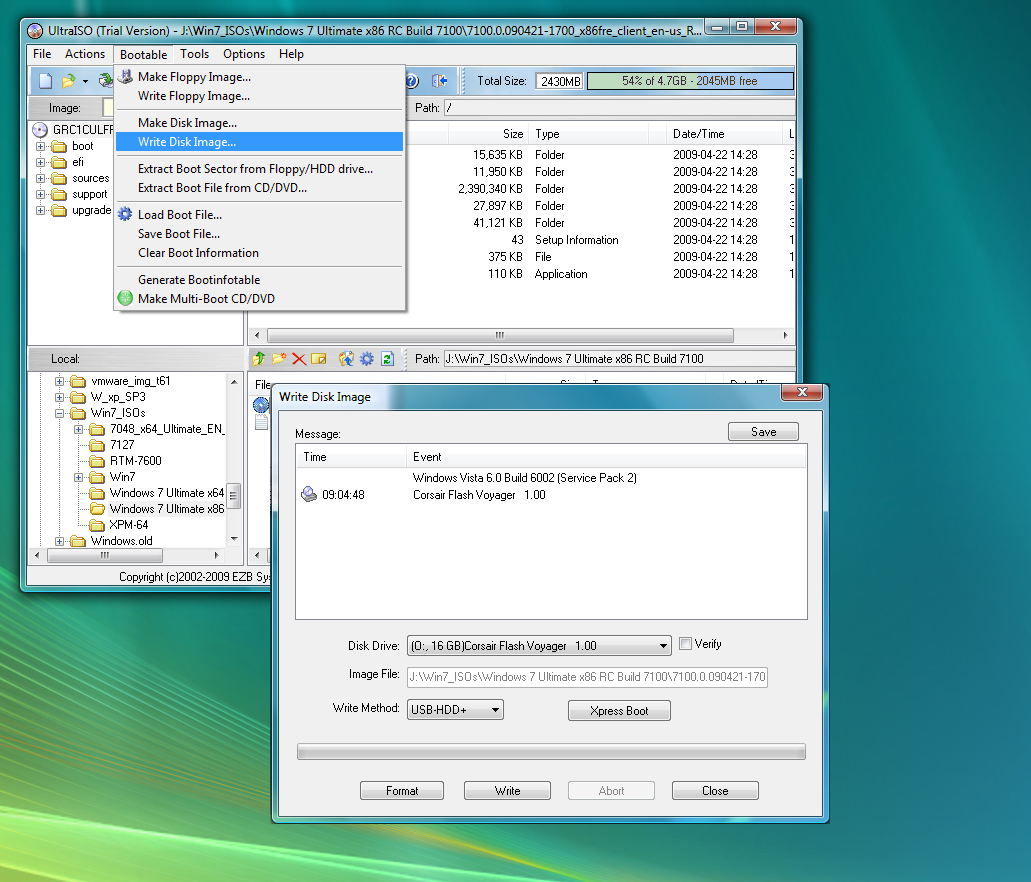The height and width of the screenshot is (882, 1031).
Task: Click the Type column header
Action: (x=588, y=134)
